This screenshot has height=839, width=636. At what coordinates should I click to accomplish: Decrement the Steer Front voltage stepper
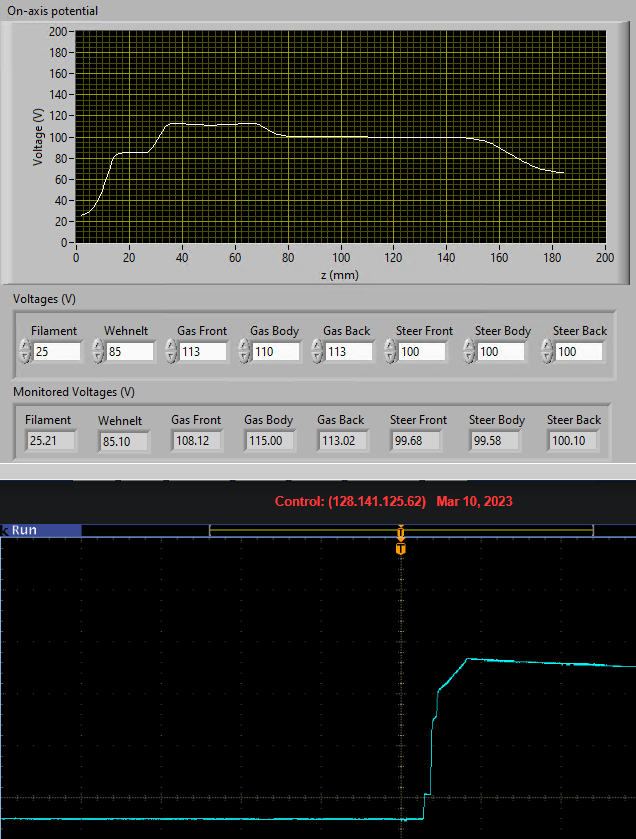(x=390, y=358)
